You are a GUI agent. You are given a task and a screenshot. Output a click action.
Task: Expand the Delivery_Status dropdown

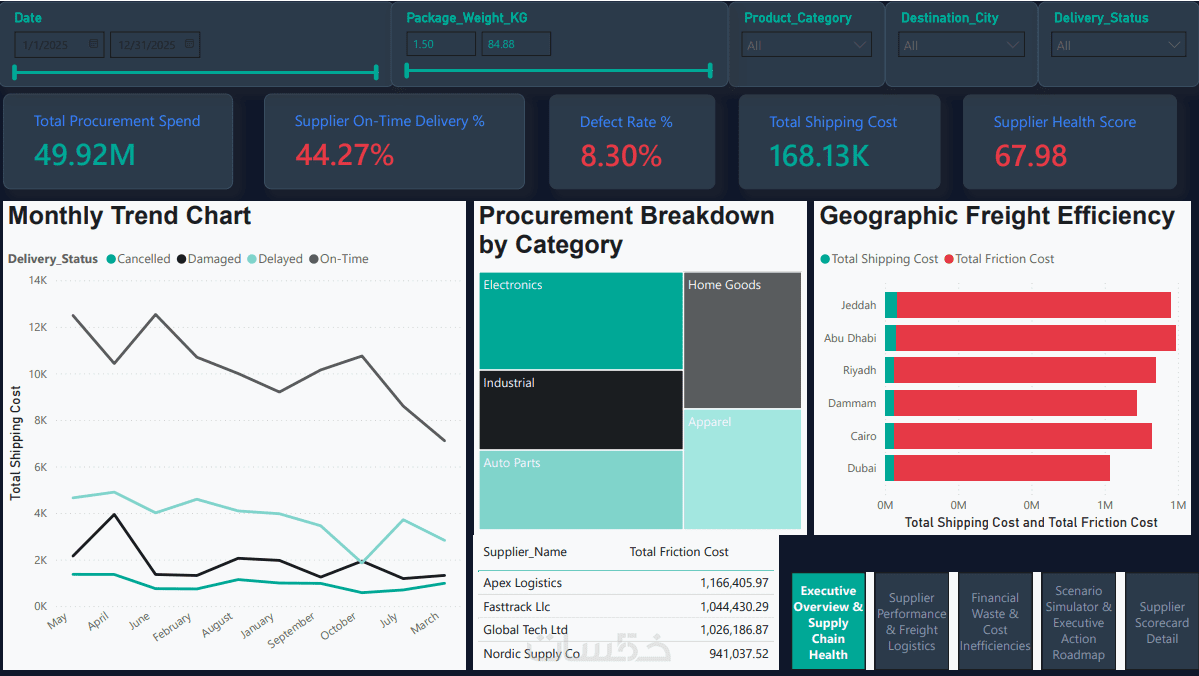click(1119, 45)
